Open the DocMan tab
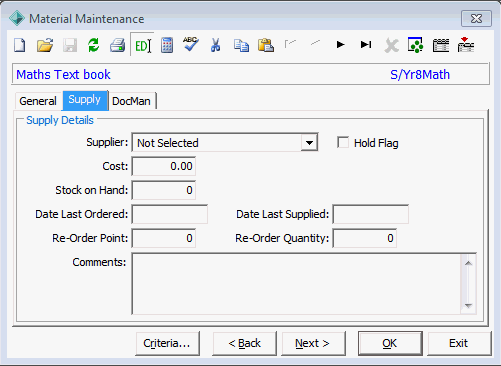The height and width of the screenshot is (366, 501). 132,101
